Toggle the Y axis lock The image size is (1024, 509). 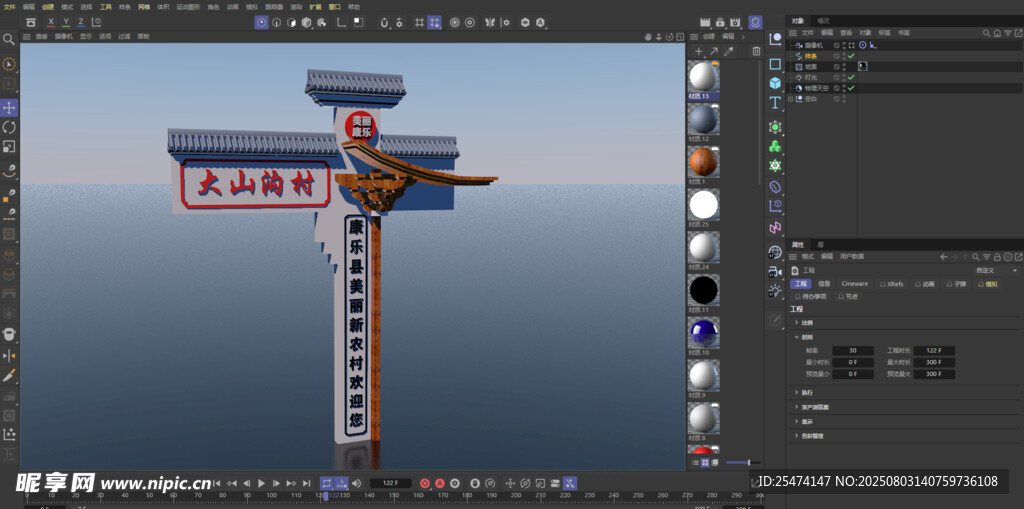pyautogui.click(x=66, y=22)
